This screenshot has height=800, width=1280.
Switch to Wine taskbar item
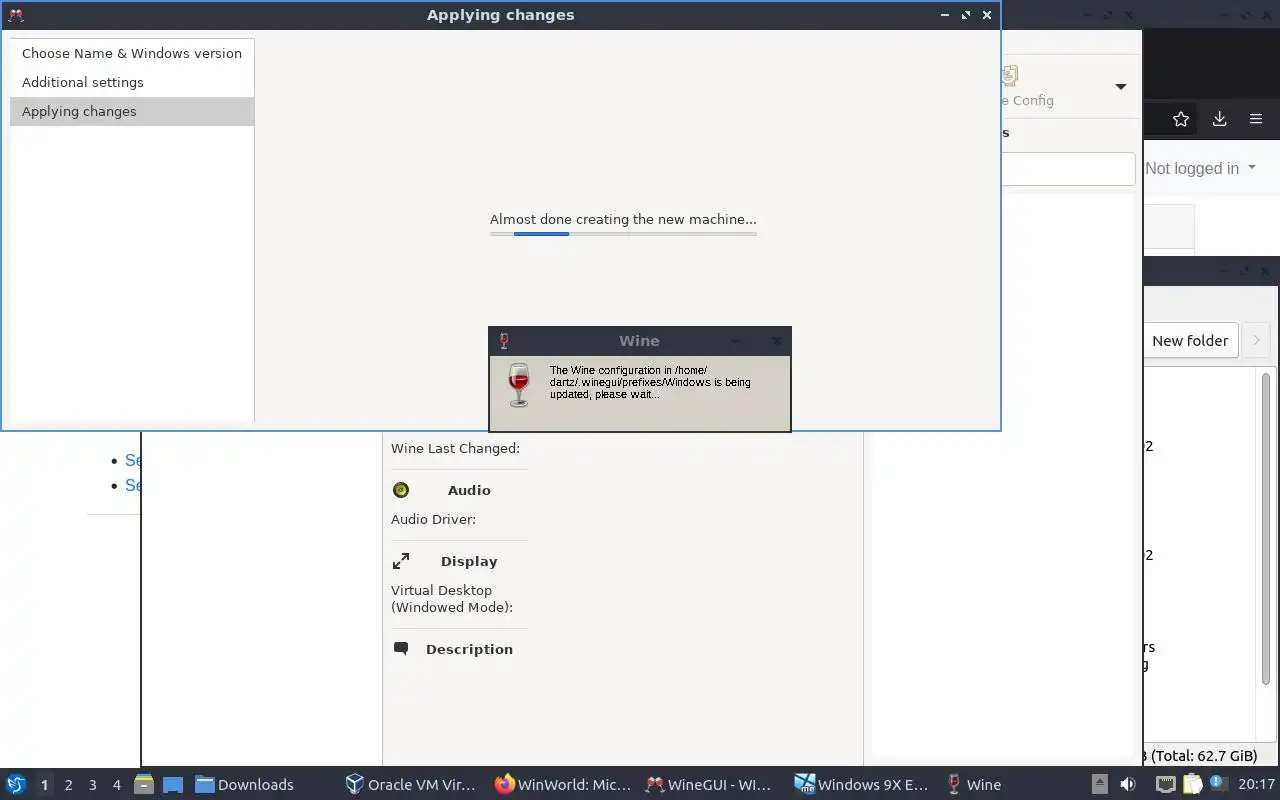coord(973,785)
